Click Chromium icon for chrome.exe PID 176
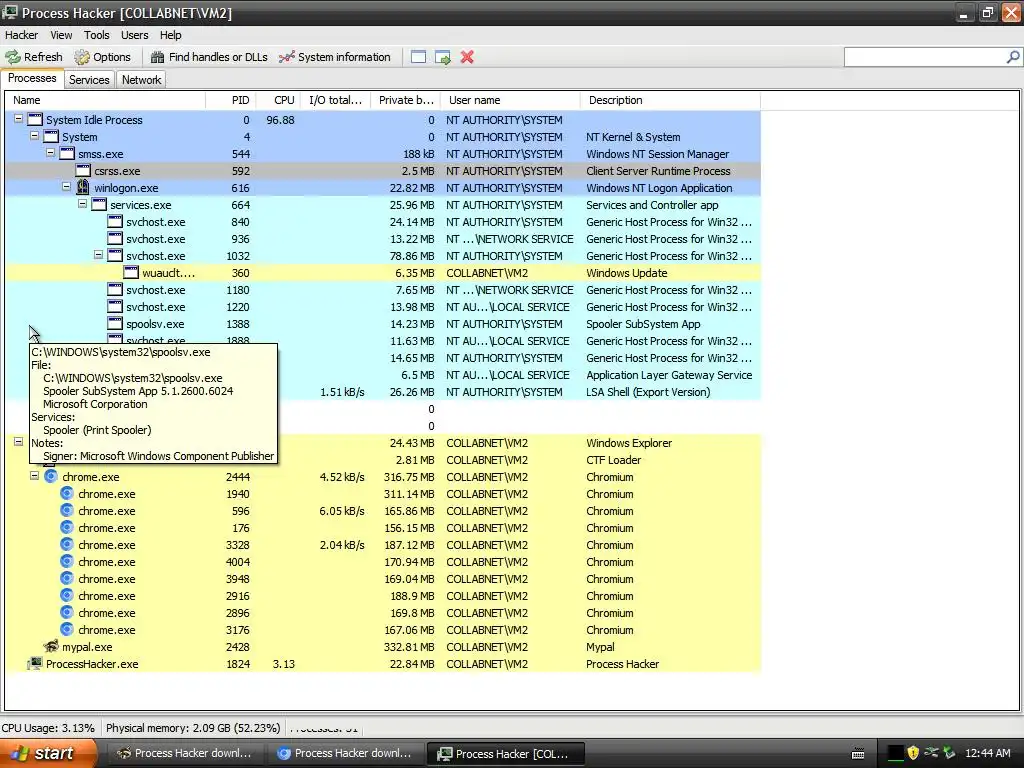 67,527
